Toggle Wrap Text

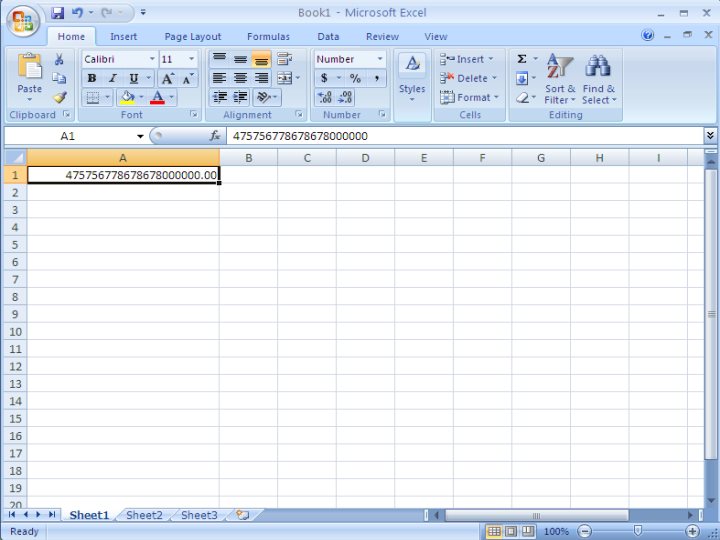(x=284, y=59)
